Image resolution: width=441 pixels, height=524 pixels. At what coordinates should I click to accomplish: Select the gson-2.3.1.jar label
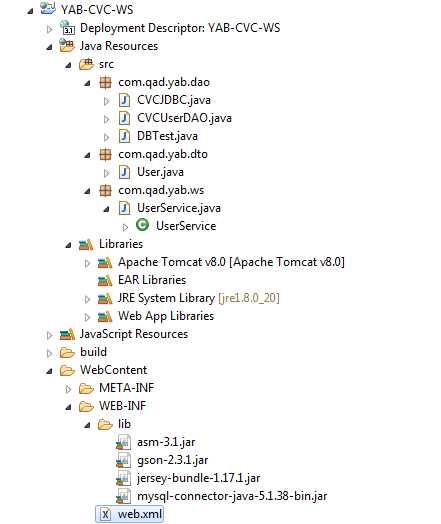click(x=173, y=460)
